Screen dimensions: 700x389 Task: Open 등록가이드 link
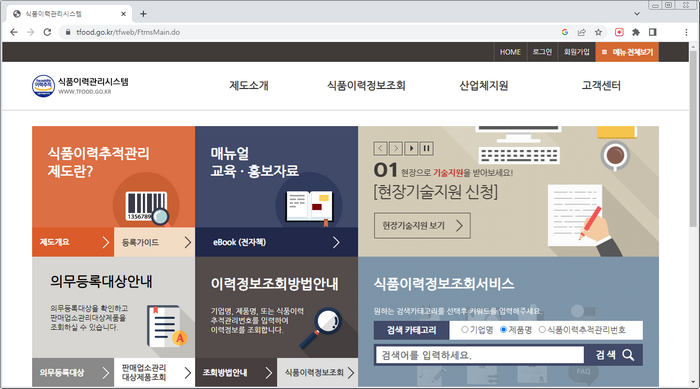coord(154,242)
